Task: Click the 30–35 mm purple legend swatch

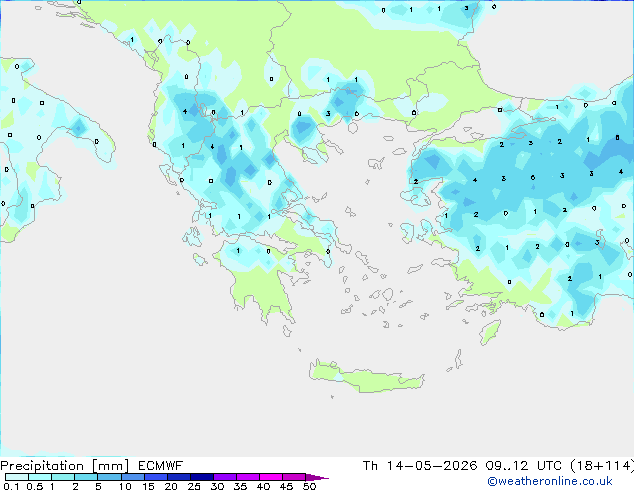Action: coord(225,477)
